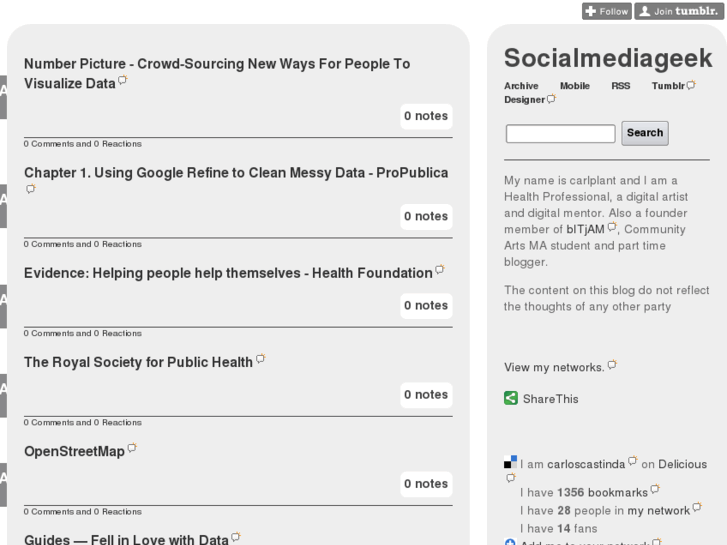Open the Mobile menu link
727x545 pixels.
574,86
